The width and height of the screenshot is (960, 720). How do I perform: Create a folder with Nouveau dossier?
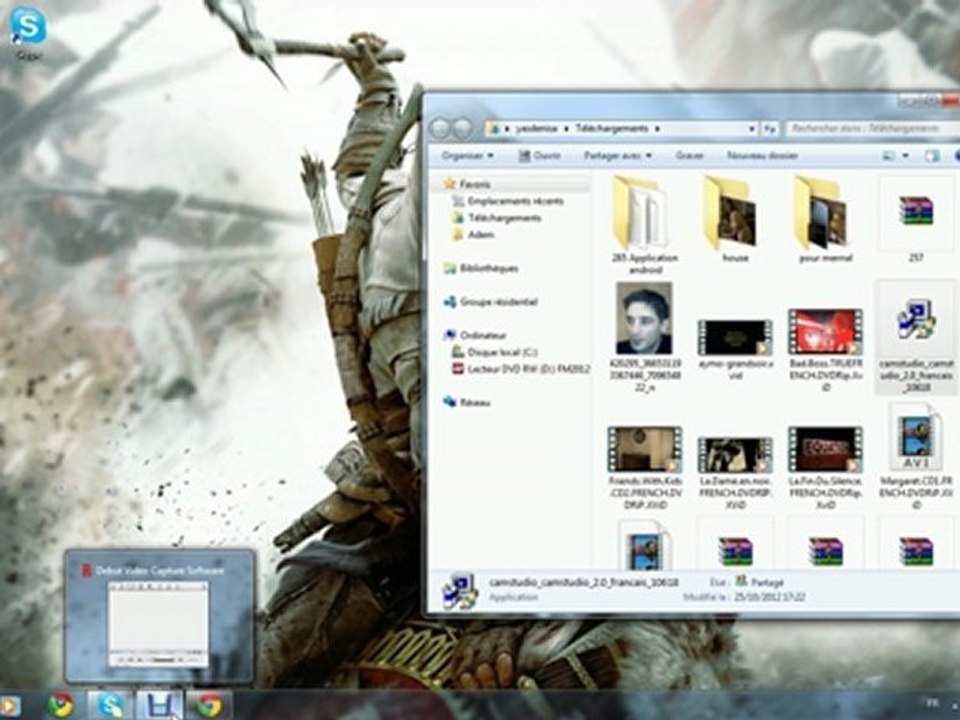762,156
